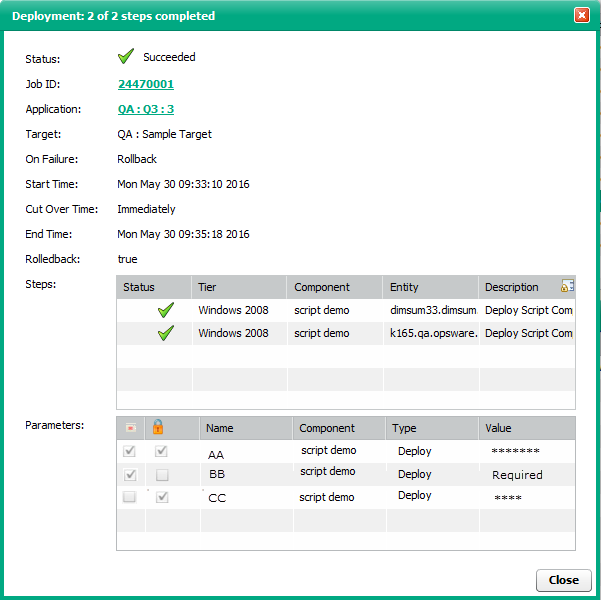
Task: Toggle the lock checkbox for parameter AA
Action: tap(162, 452)
